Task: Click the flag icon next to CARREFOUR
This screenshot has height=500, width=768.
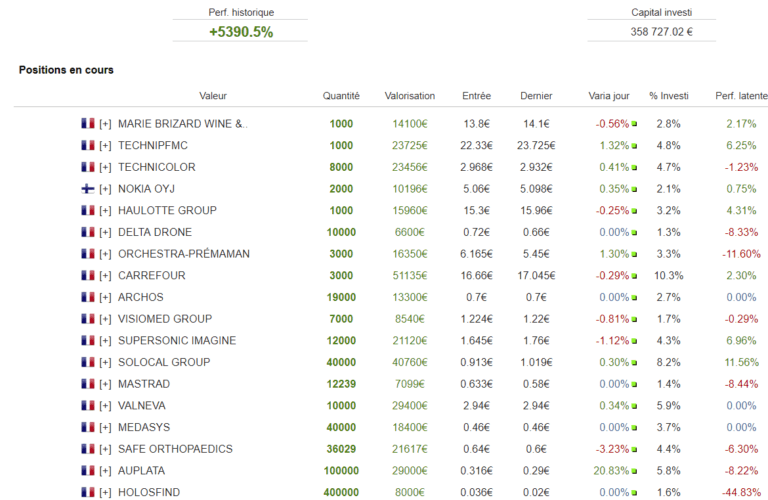Action: tap(88, 276)
